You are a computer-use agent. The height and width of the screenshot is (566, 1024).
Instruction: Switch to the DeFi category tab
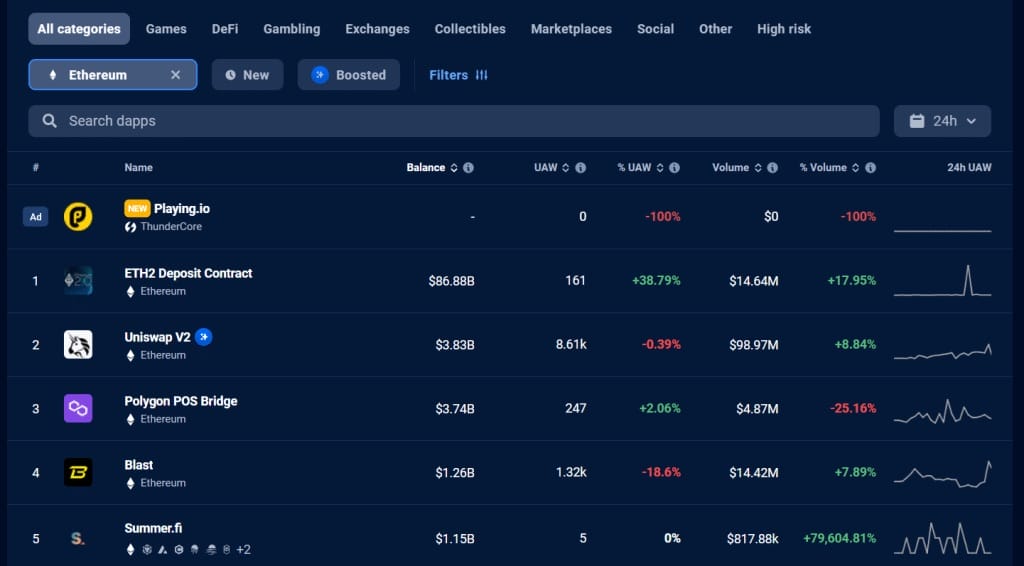click(x=225, y=29)
